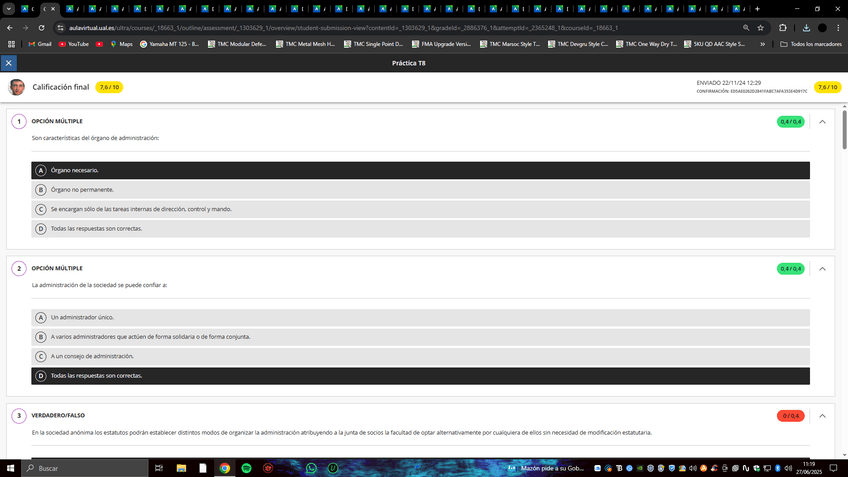This screenshot has width=848, height=477.
Task: Click the page vertical scrollbar thumb
Action: [x=844, y=130]
